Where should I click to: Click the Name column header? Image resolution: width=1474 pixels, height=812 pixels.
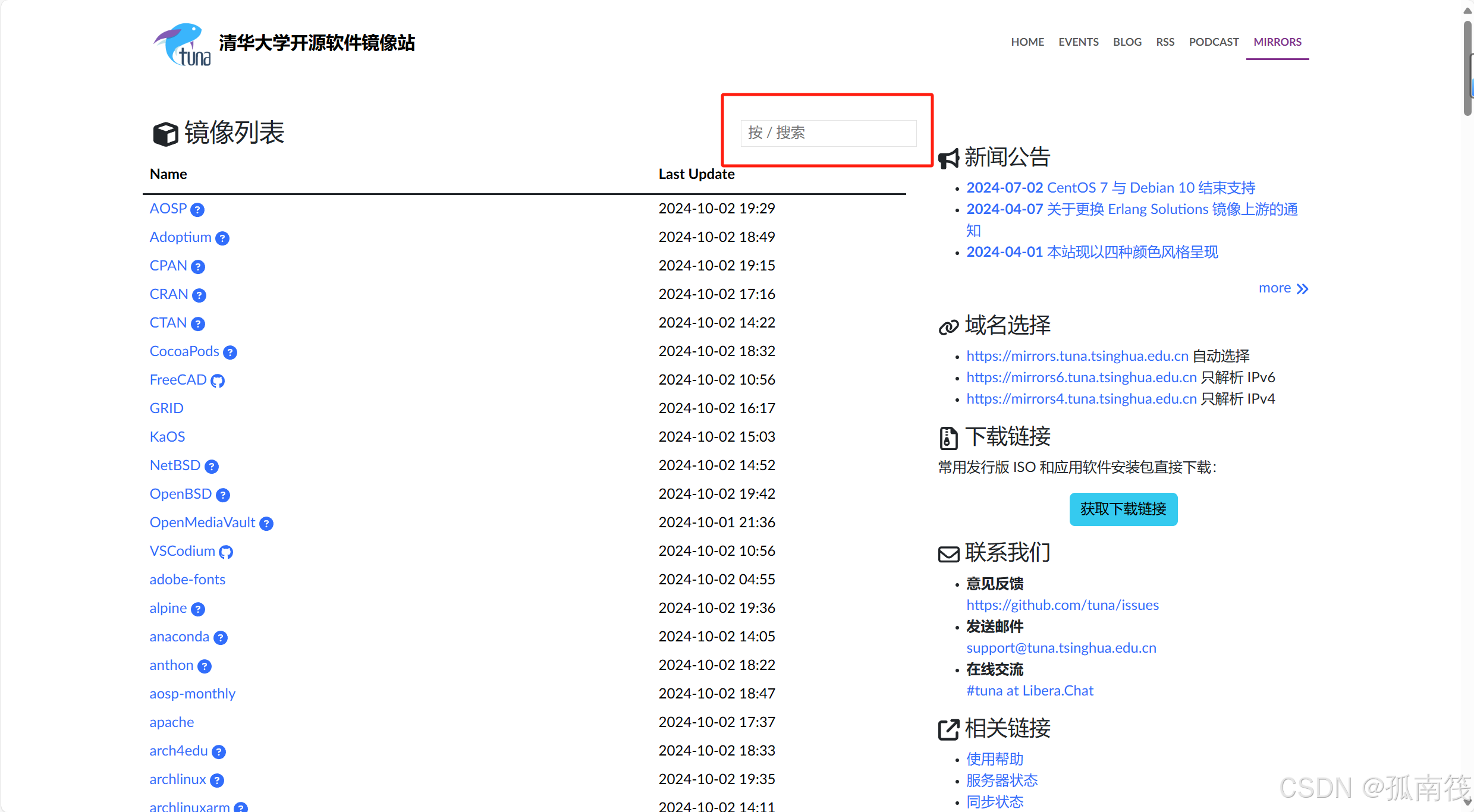tap(168, 174)
